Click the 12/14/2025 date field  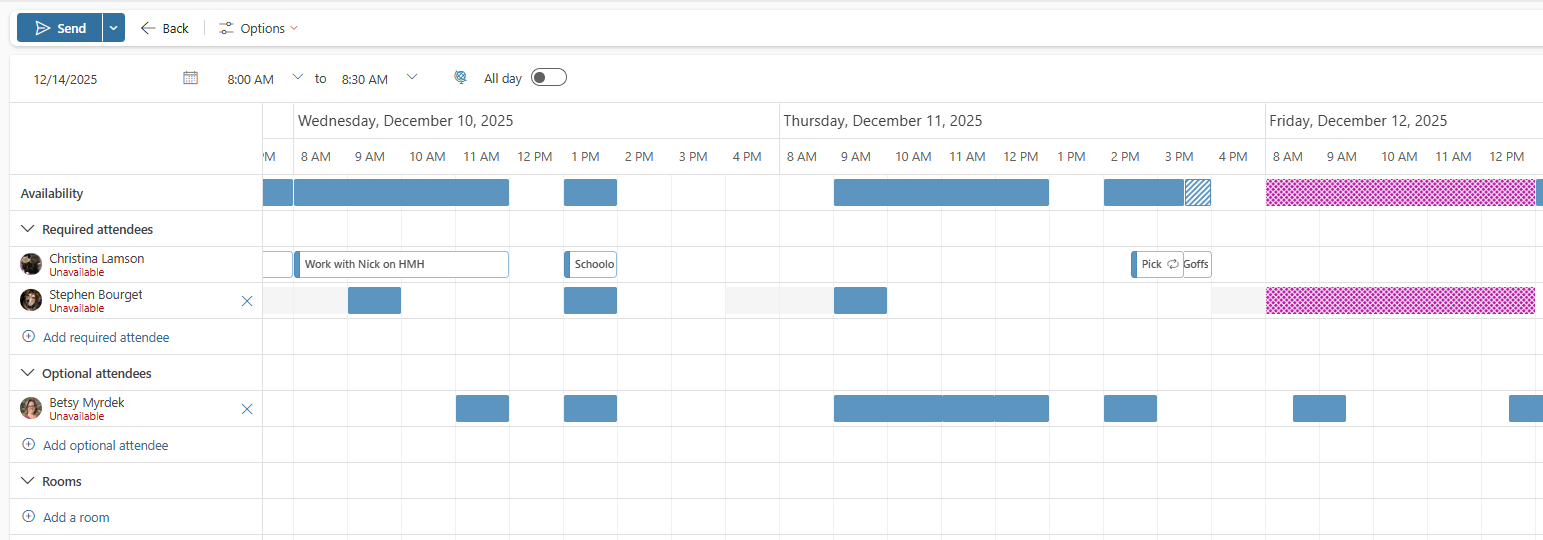pos(66,79)
